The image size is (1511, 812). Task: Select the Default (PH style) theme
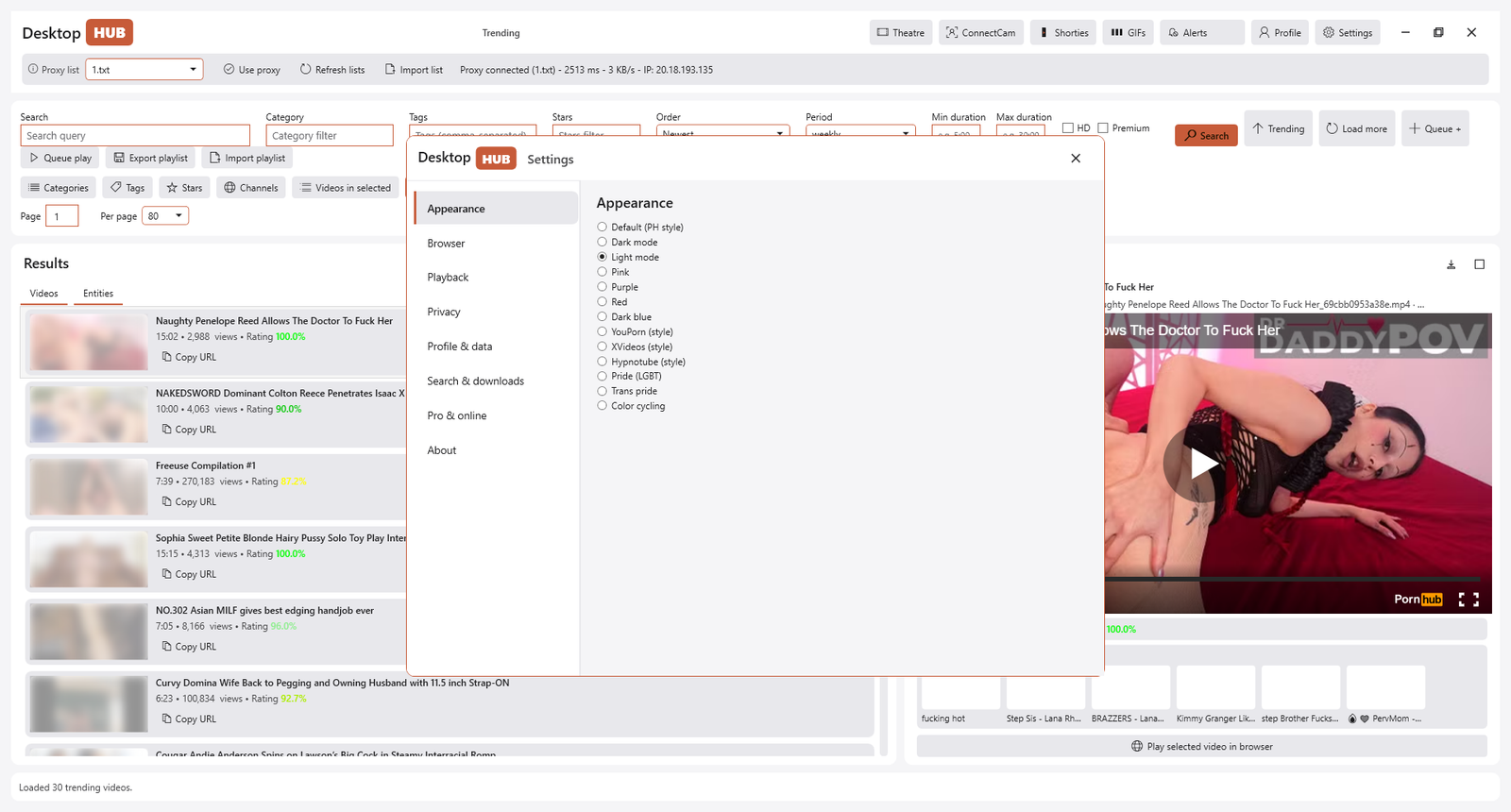[x=640, y=228]
